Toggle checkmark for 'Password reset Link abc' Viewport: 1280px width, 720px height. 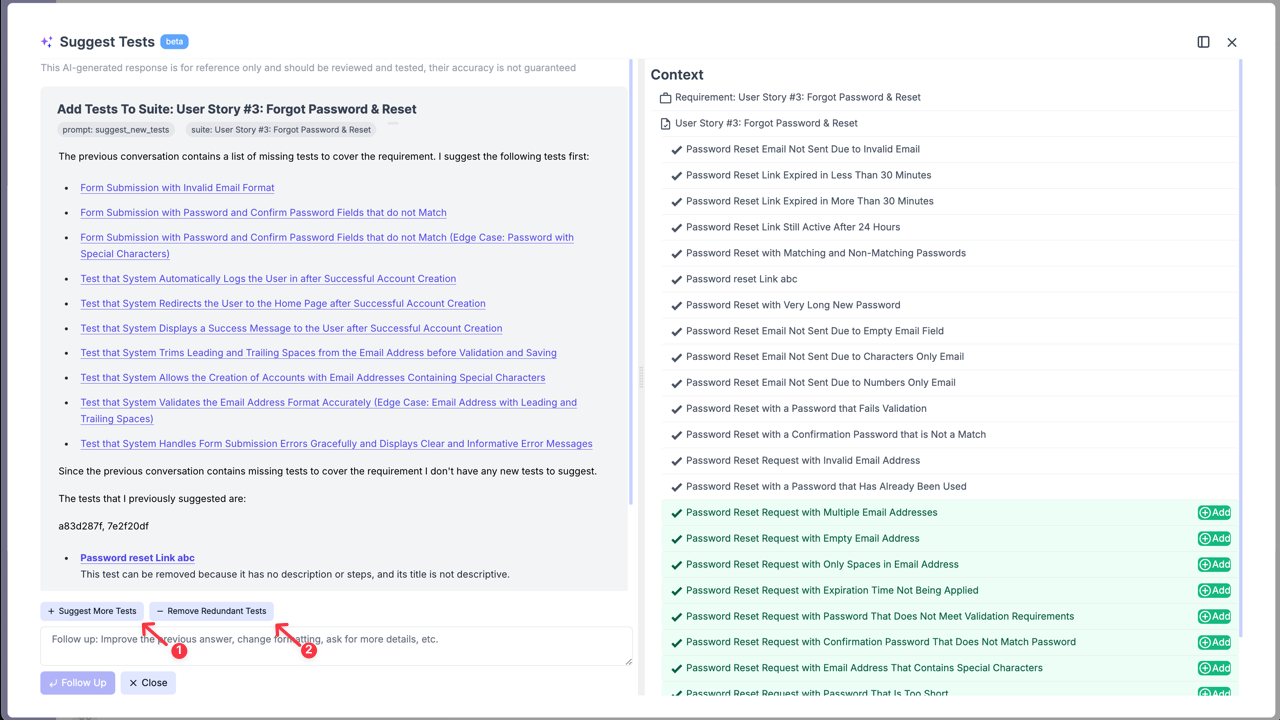point(677,280)
